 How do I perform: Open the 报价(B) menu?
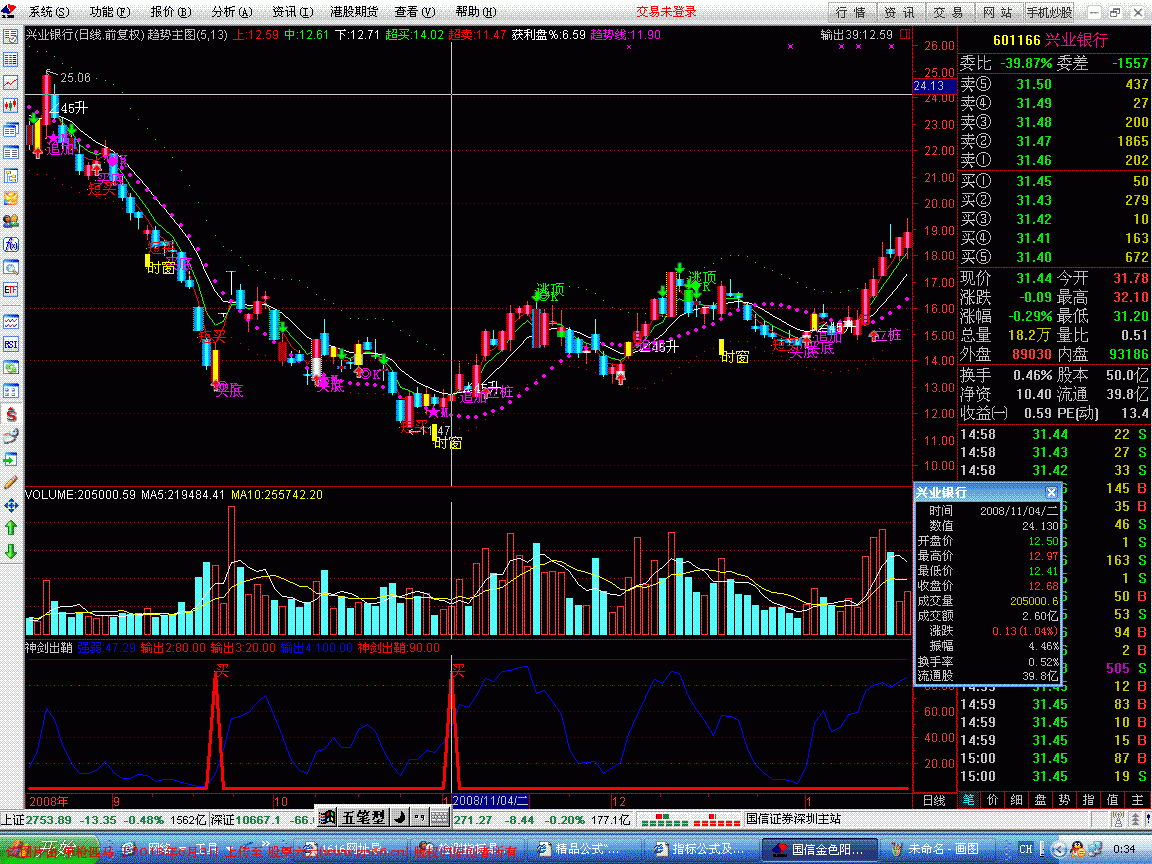click(170, 12)
